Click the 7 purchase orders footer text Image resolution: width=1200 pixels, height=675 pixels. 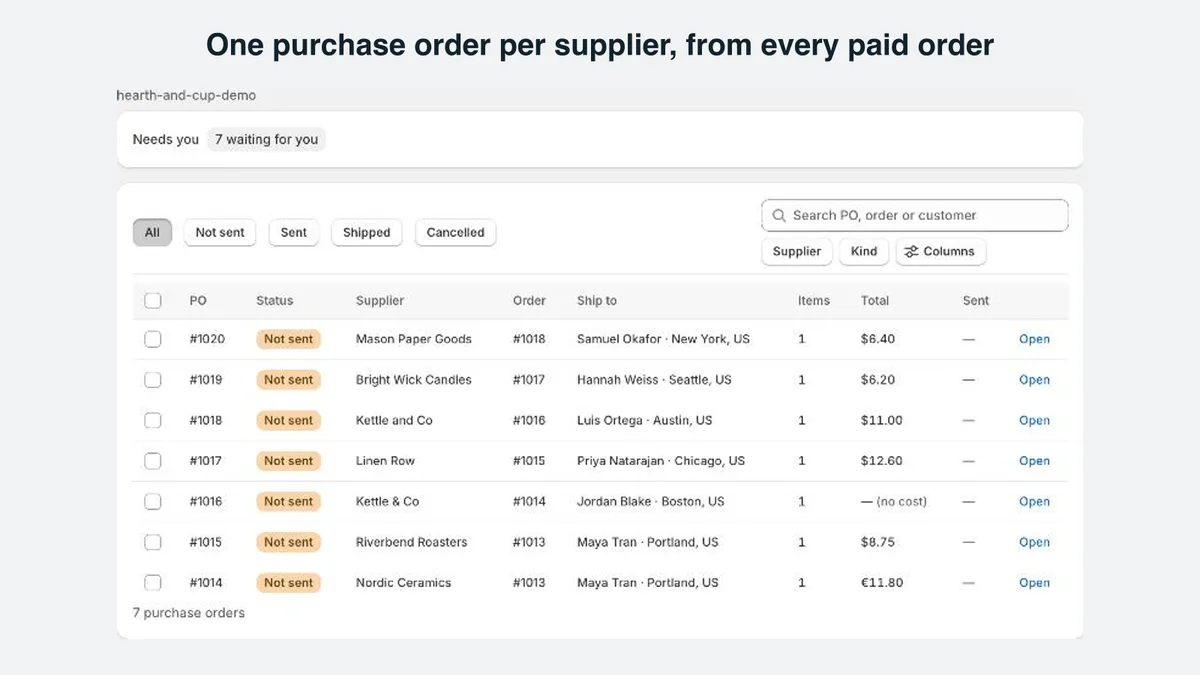click(189, 613)
